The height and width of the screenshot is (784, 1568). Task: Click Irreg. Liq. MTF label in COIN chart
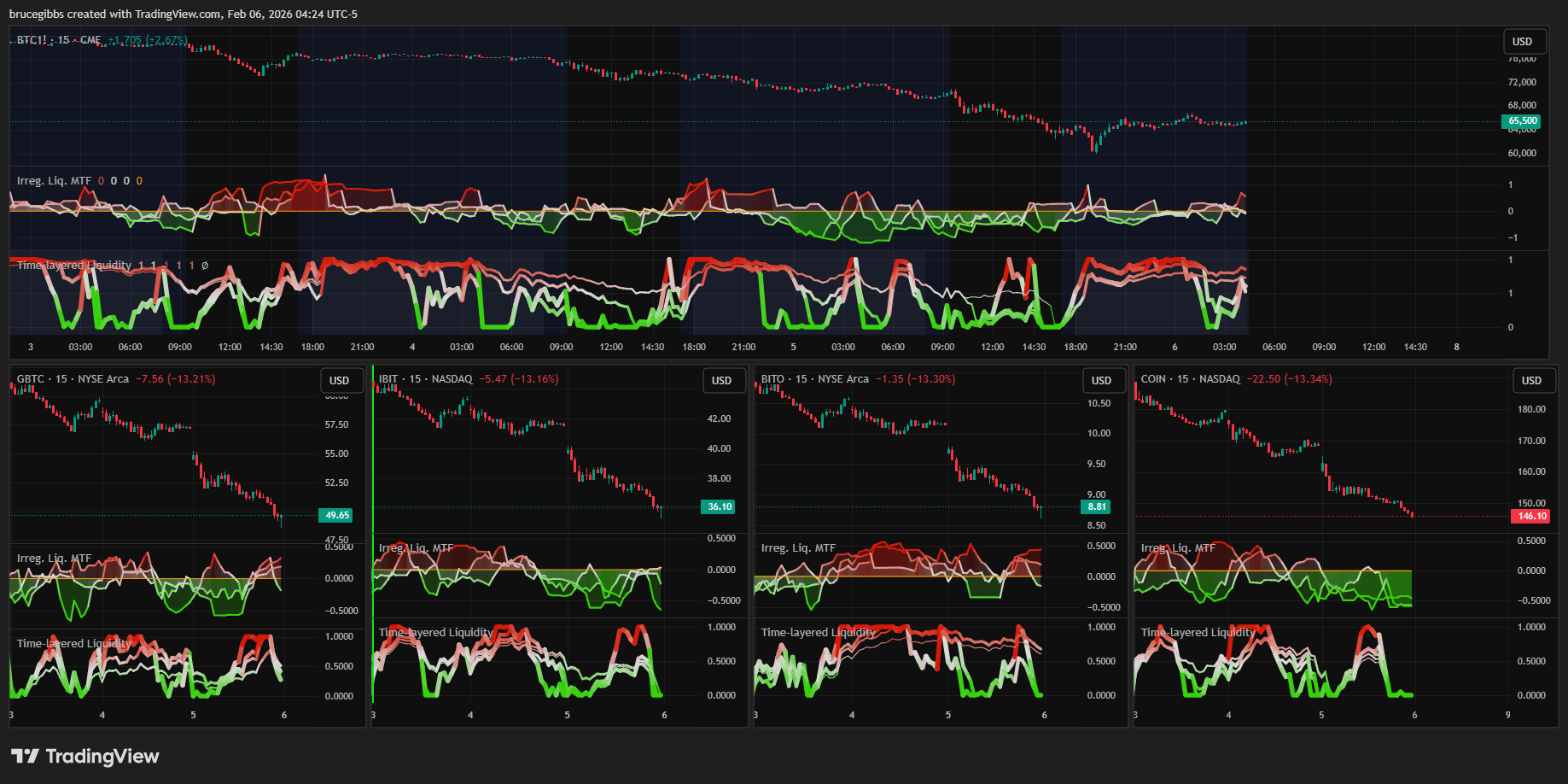pyautogui.click(x=1175, y=548)
